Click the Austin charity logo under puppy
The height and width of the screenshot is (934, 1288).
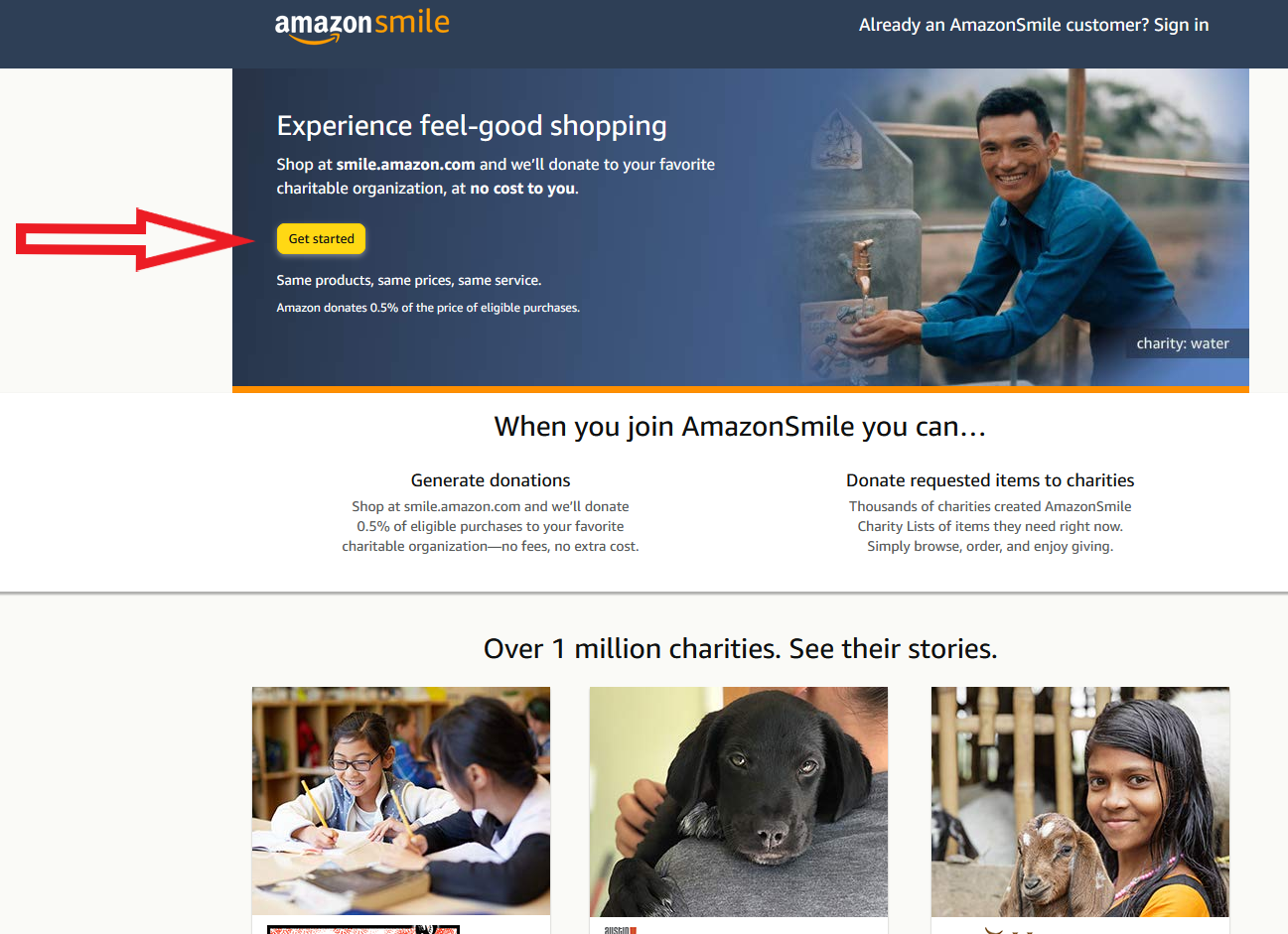(x=620, y=929)
